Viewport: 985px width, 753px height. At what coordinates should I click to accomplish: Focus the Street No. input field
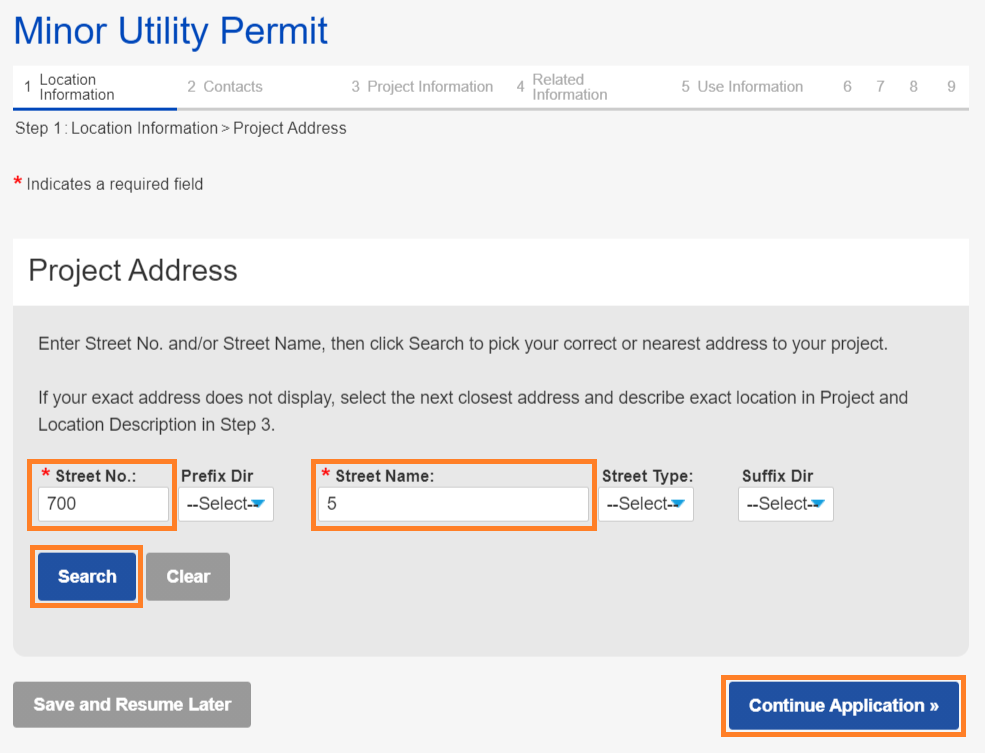pos(103,504)
